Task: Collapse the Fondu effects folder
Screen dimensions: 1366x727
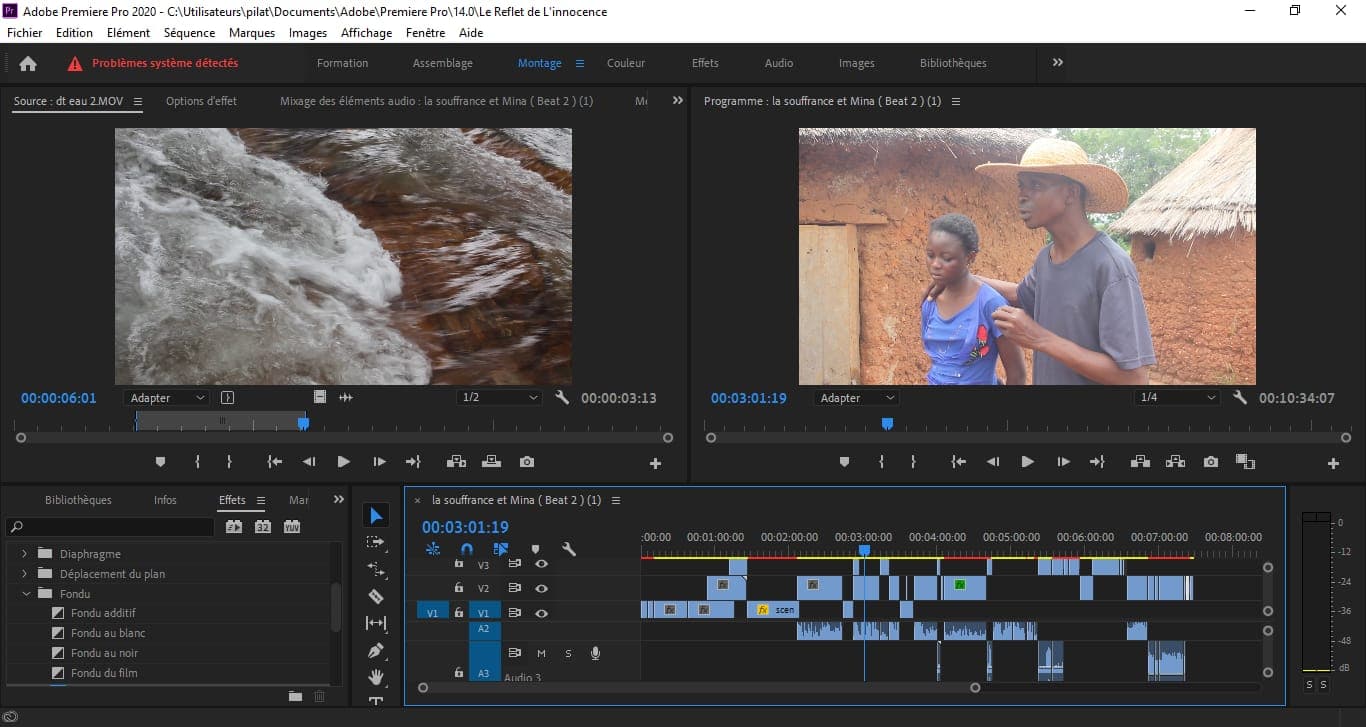Action: (x=25, y=594)
